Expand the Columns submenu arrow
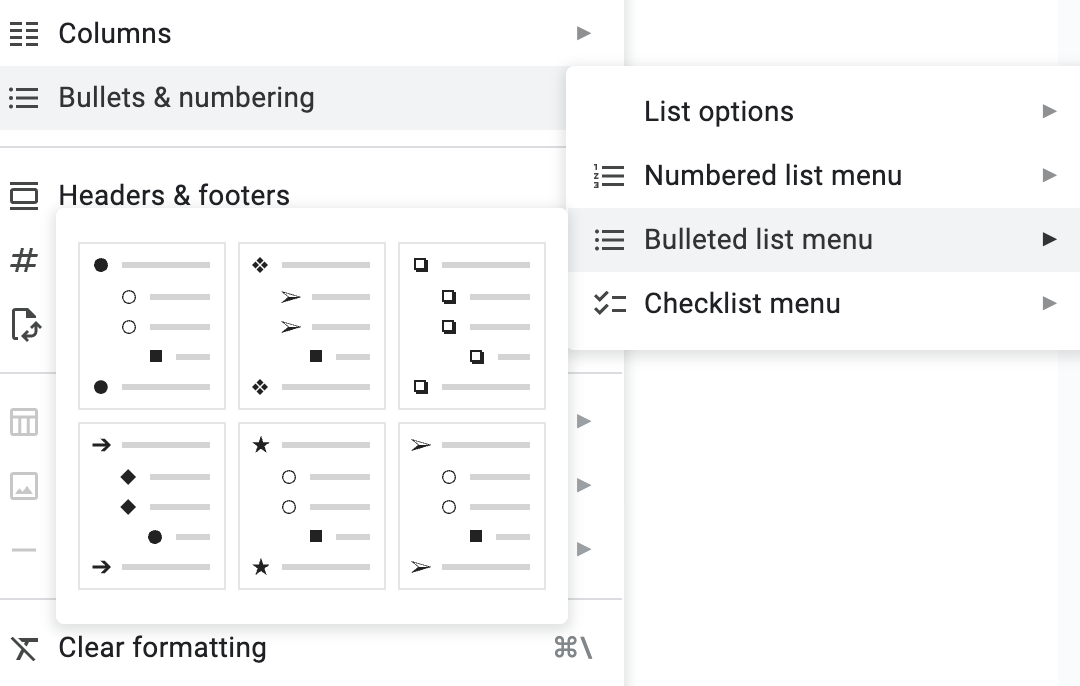 tap(583, 33)
